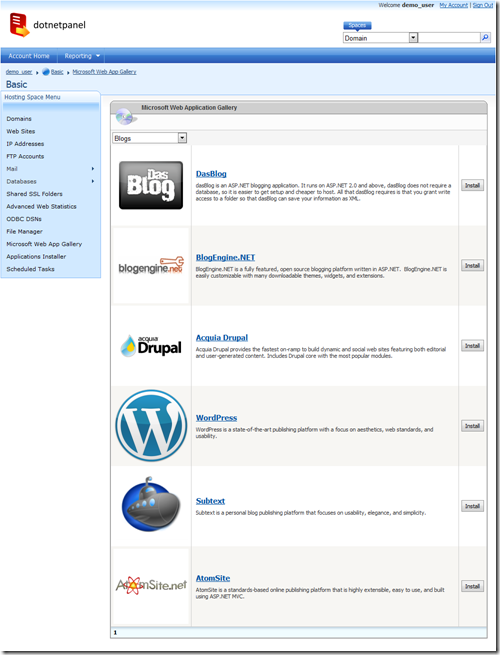Click page 1 in pager
This screenshot has height=655, width=500.
tap(115, 632)
